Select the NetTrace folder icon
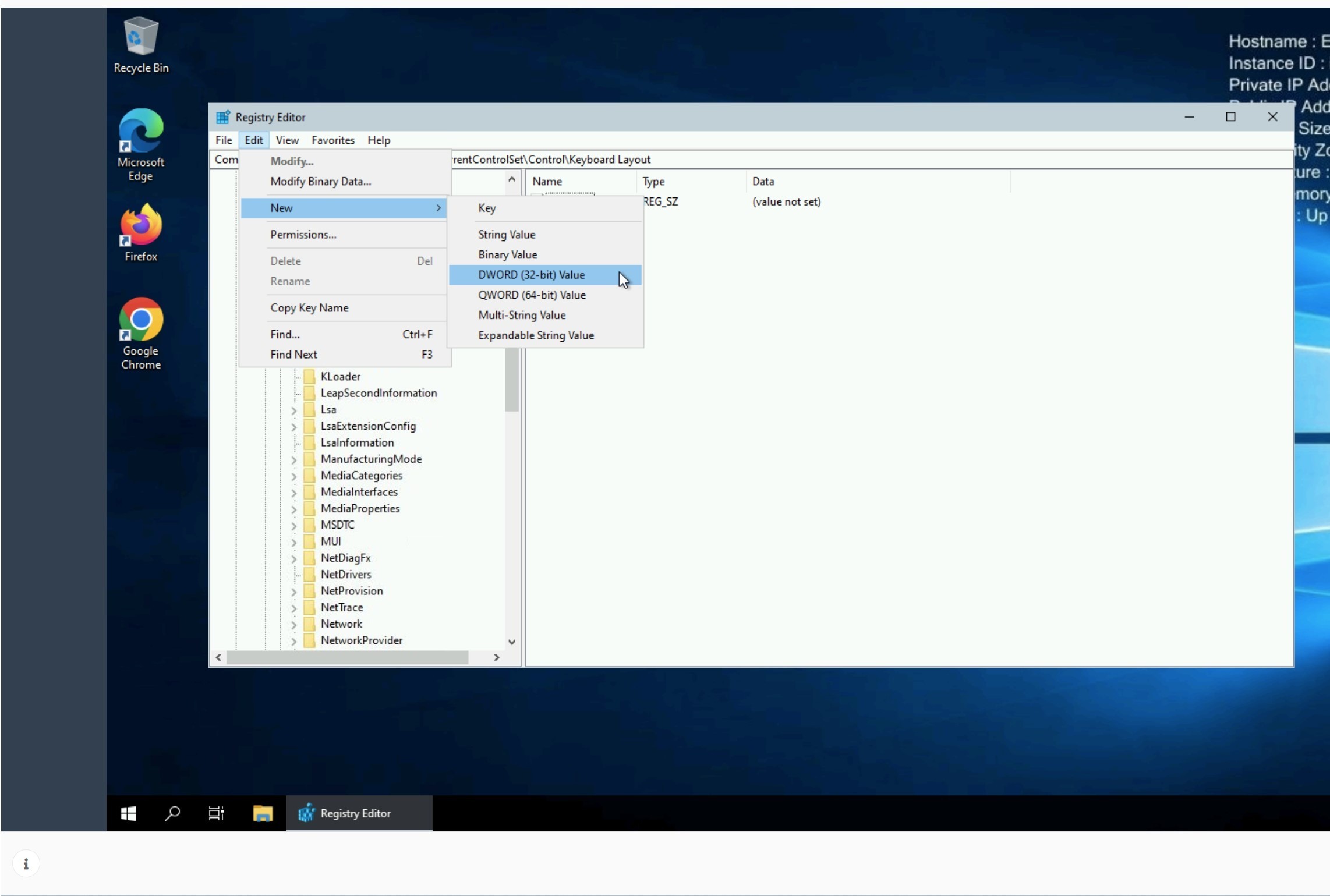Screen dimensions: 1330x896 [310, 607]
